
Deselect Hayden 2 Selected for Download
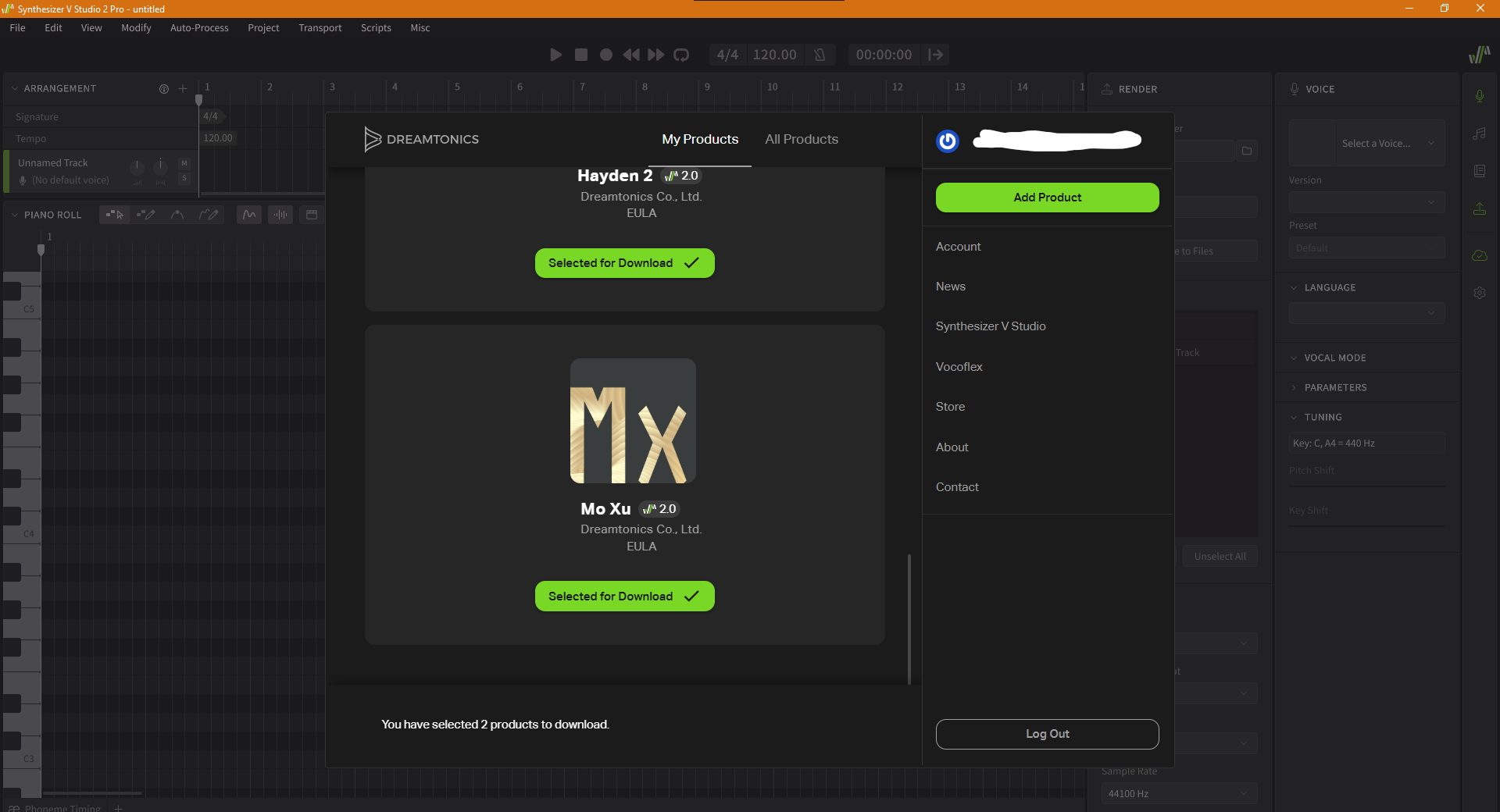[625, 263]
